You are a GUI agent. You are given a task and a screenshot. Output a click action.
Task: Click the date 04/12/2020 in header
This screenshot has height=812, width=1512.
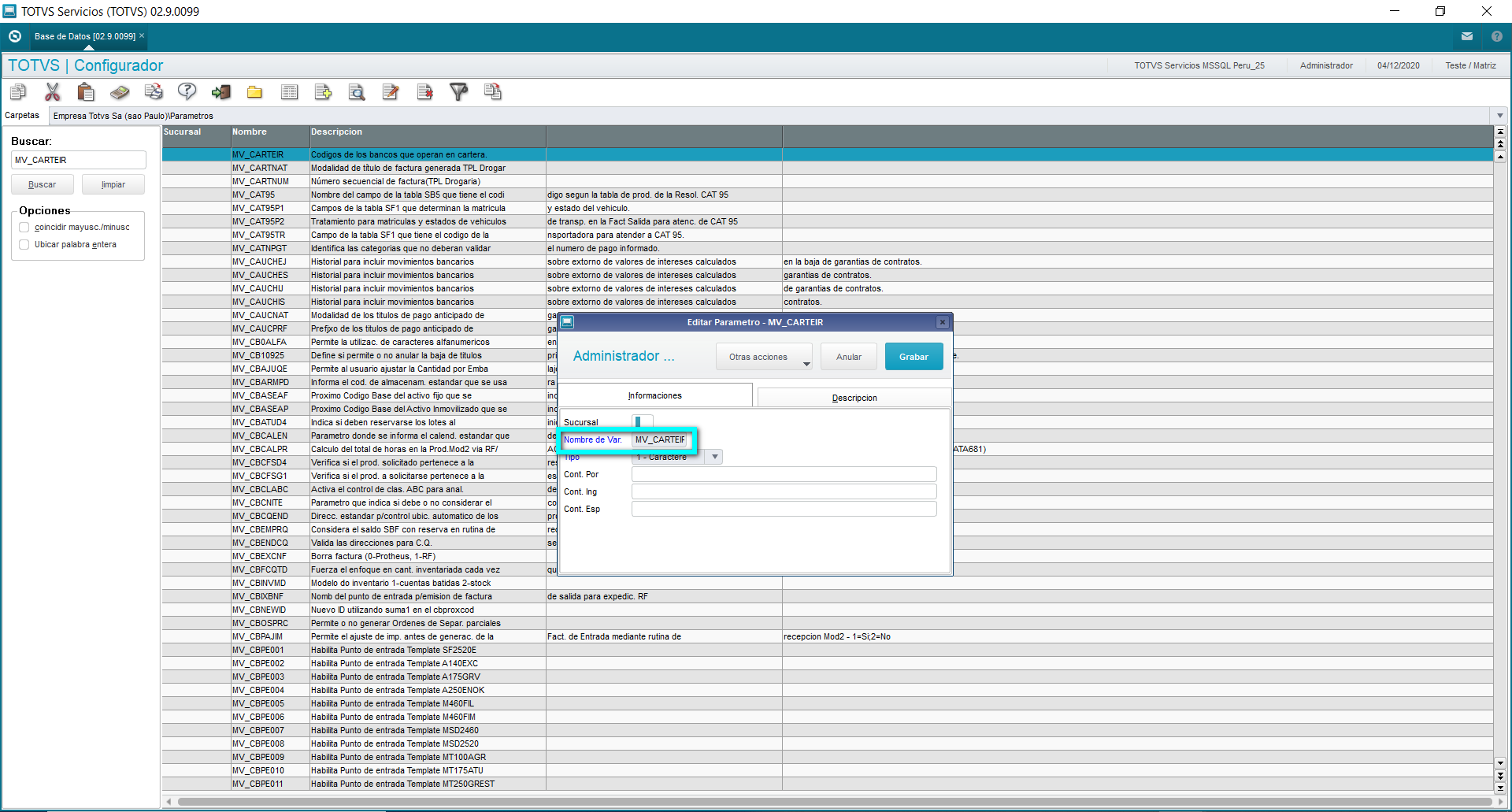pyautogui.click(x=1398, y=65)
